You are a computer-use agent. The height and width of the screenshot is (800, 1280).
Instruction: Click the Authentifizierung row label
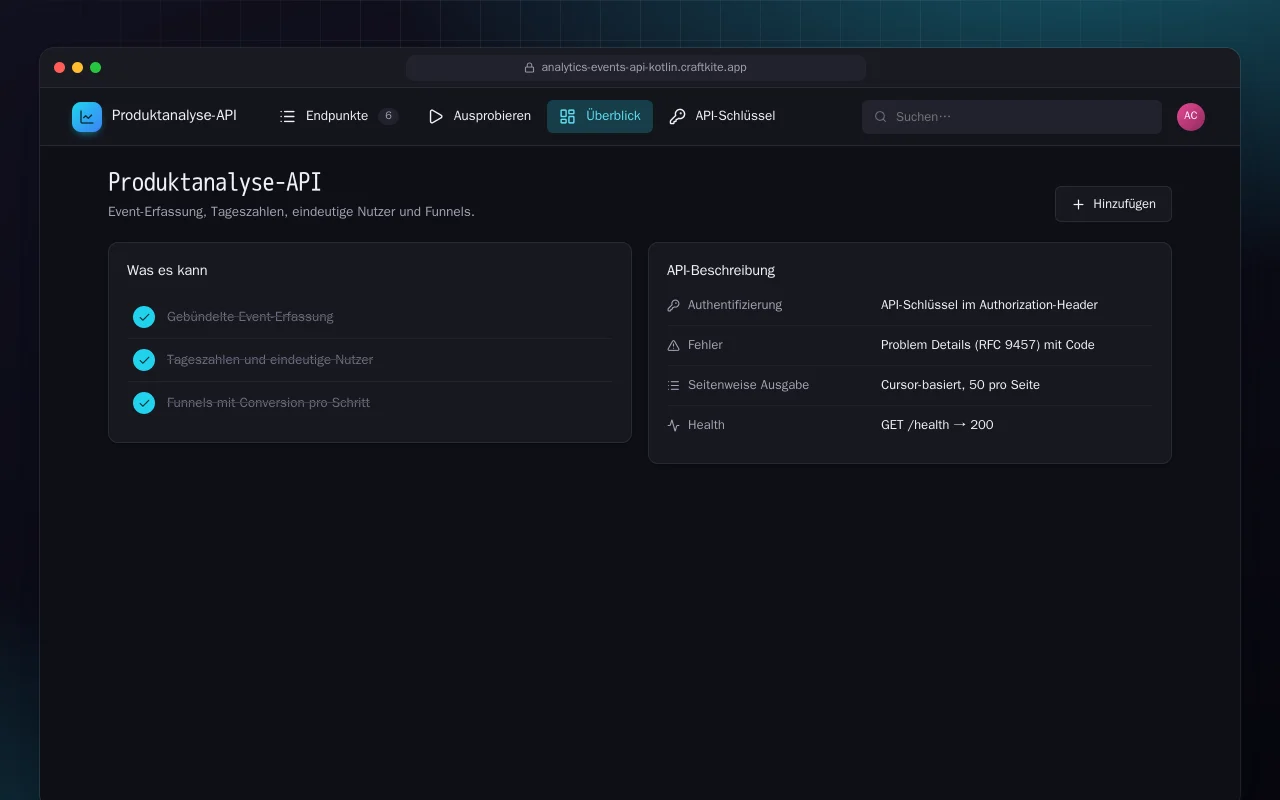(735, 305)
